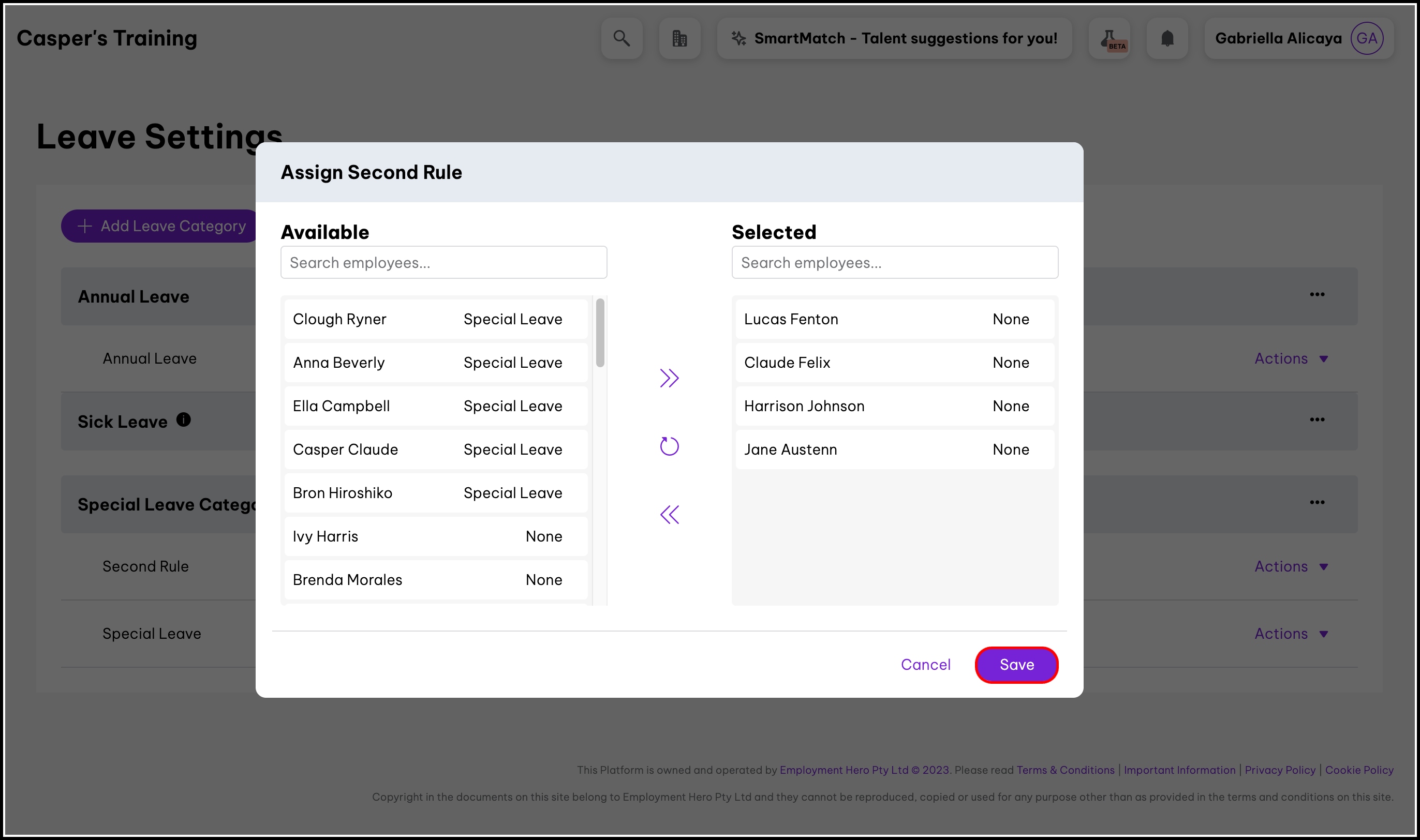Open the organisation building icon
This screenshot has height=840, width=1420.
(679, 38)
